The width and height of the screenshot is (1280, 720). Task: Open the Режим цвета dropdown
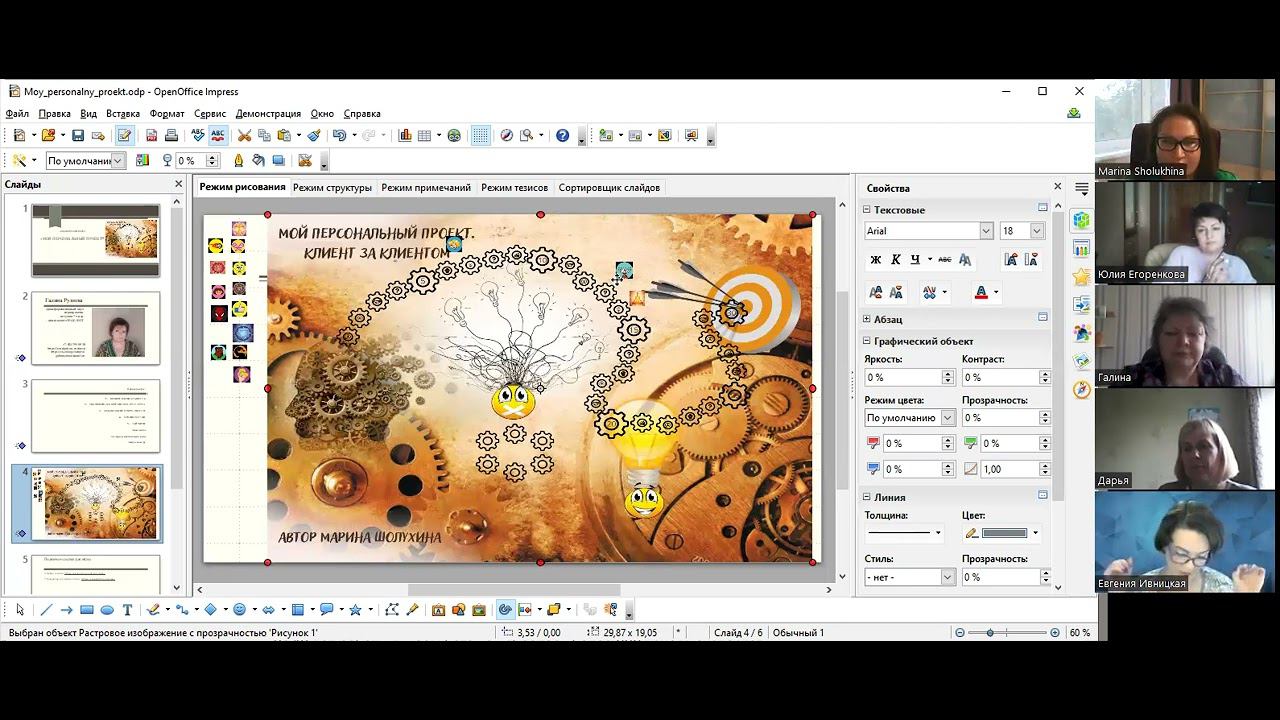click(x=948, y=418)
